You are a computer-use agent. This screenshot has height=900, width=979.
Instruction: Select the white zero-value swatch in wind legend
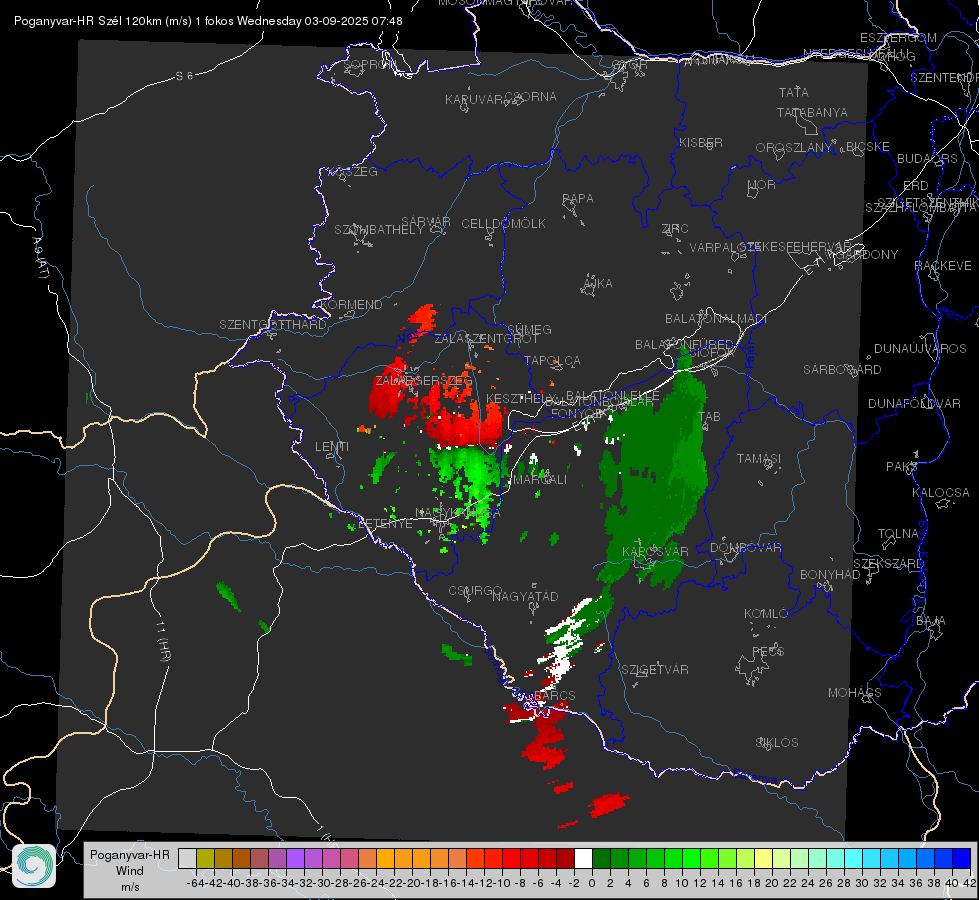coord(583,858)
